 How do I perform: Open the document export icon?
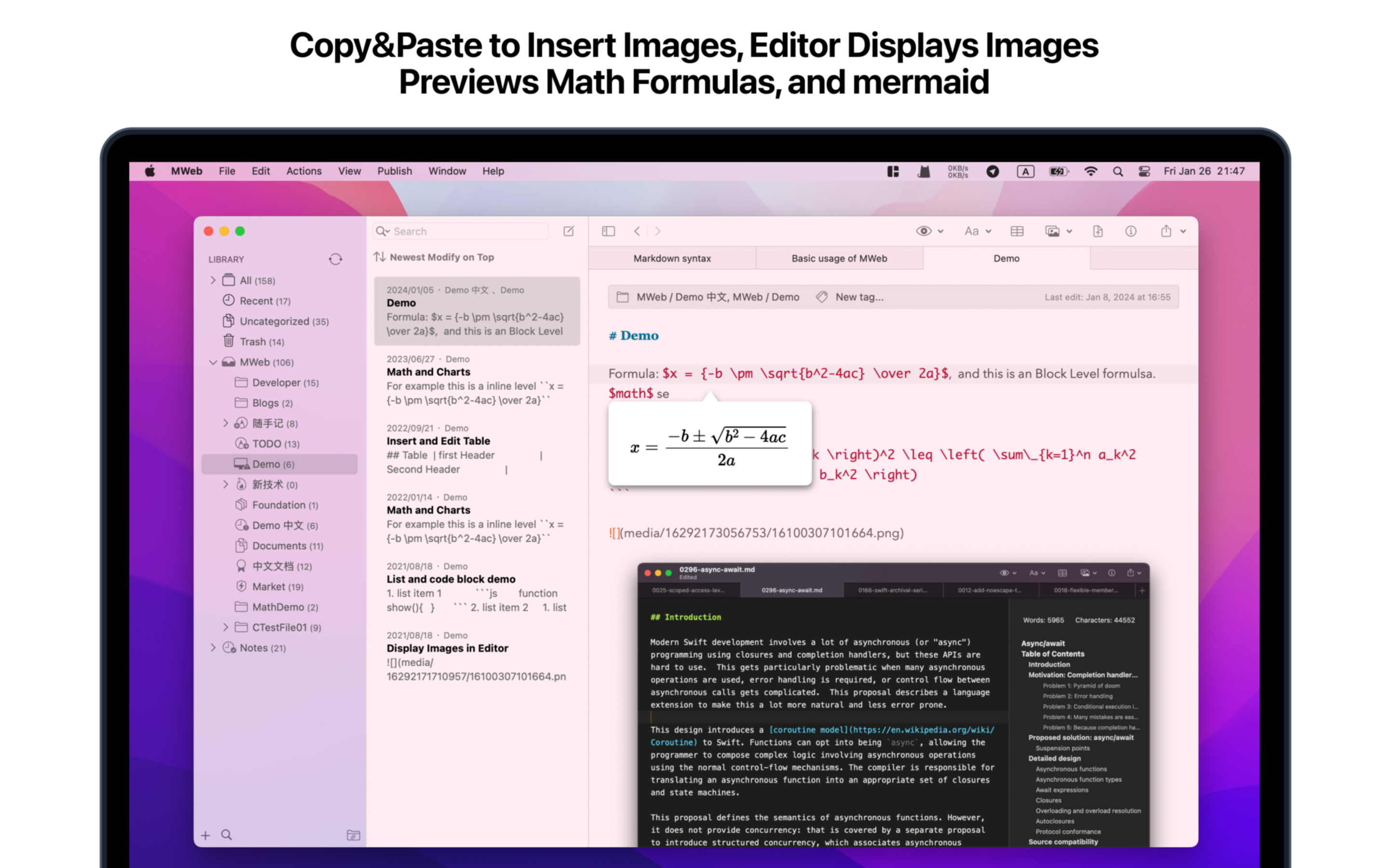tap(1098, 231)
